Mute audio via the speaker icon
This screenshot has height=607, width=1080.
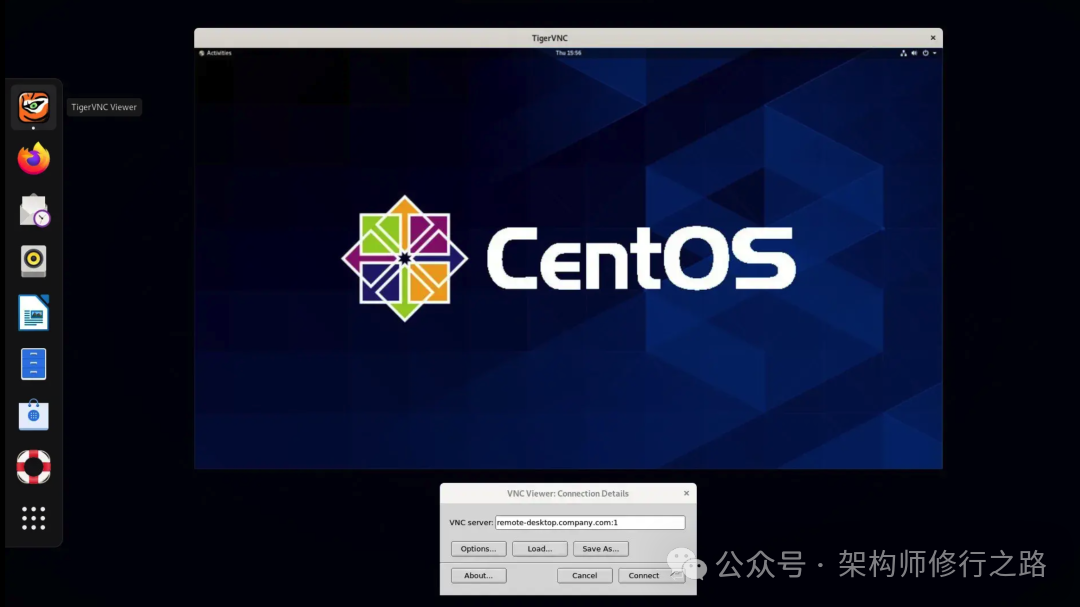click(913, 53)
